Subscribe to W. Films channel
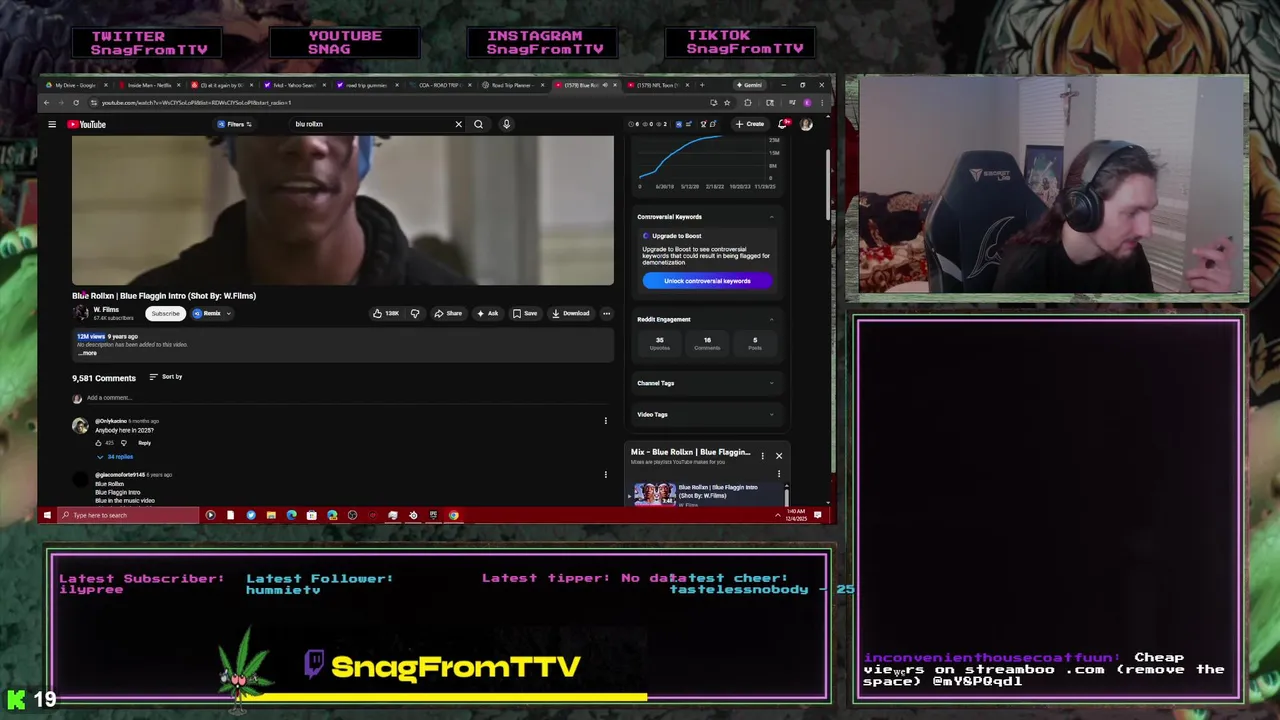The width and height of the screenshot is (1280, 720). (165, 313)
